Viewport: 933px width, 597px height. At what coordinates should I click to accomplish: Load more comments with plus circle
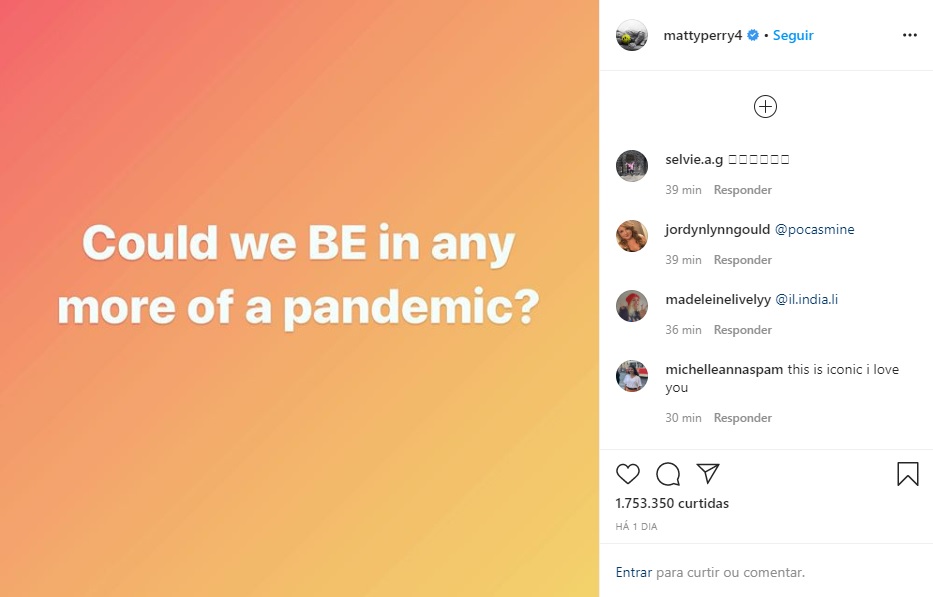tap(765, 107)
